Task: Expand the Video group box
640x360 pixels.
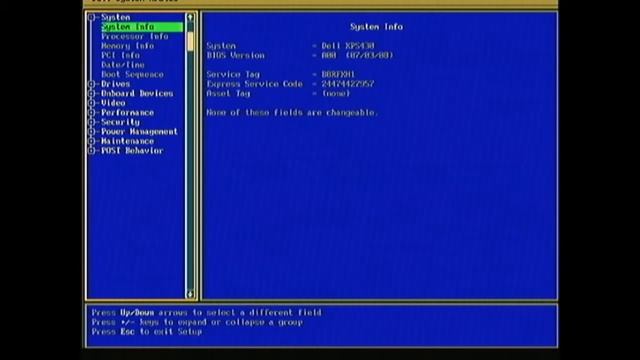Action: pyautogui.click(x=92, y=103)
